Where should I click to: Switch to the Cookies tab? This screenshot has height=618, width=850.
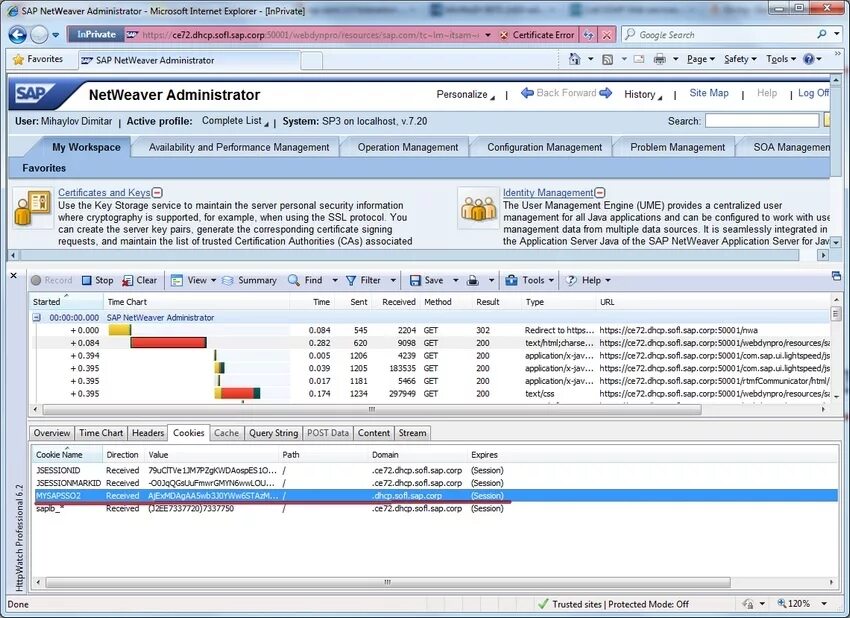(188, 433)
